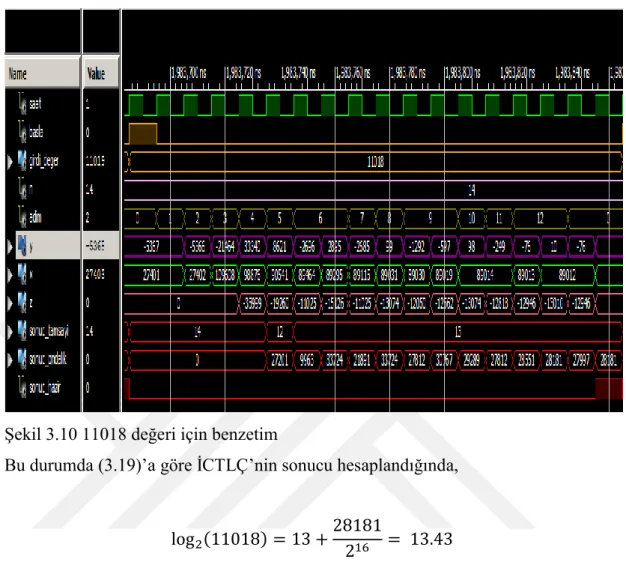Select the sonuc_ondalik signal name

(x=48, y=359)
